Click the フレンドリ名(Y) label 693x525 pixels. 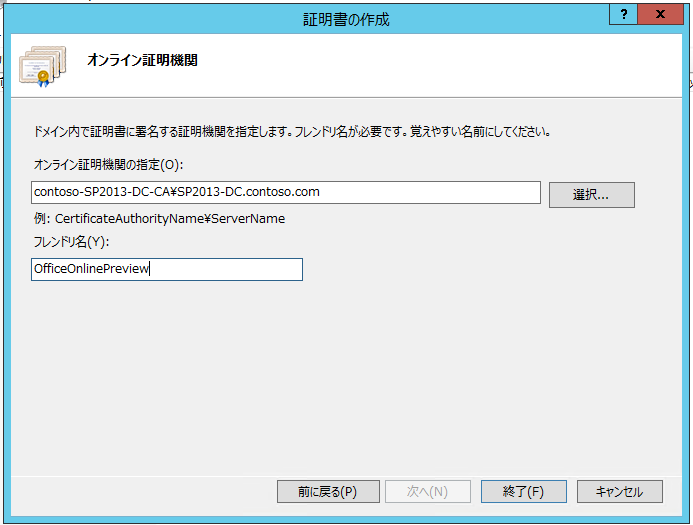point(71,242)
